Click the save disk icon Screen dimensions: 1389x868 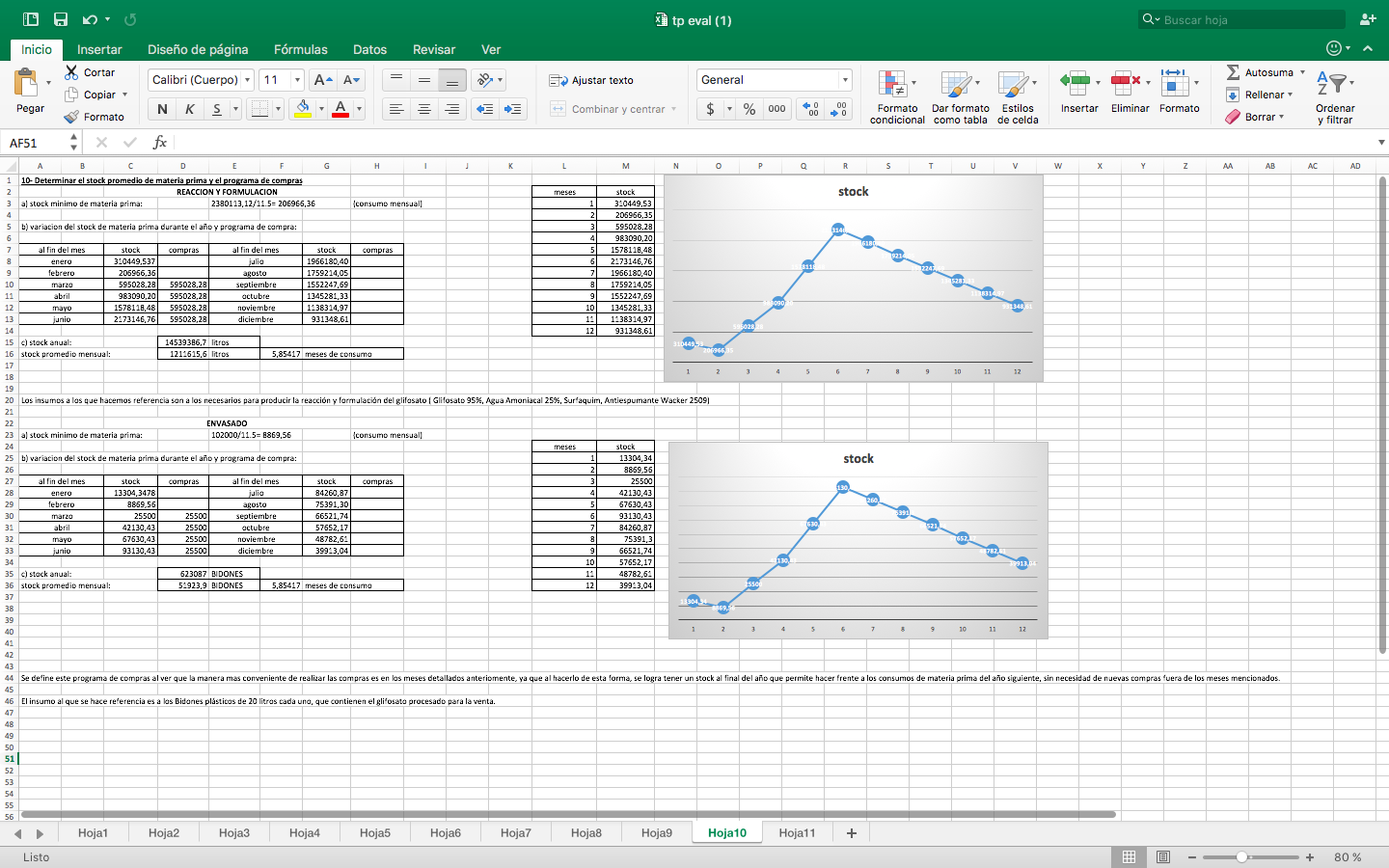click(61, 19)
